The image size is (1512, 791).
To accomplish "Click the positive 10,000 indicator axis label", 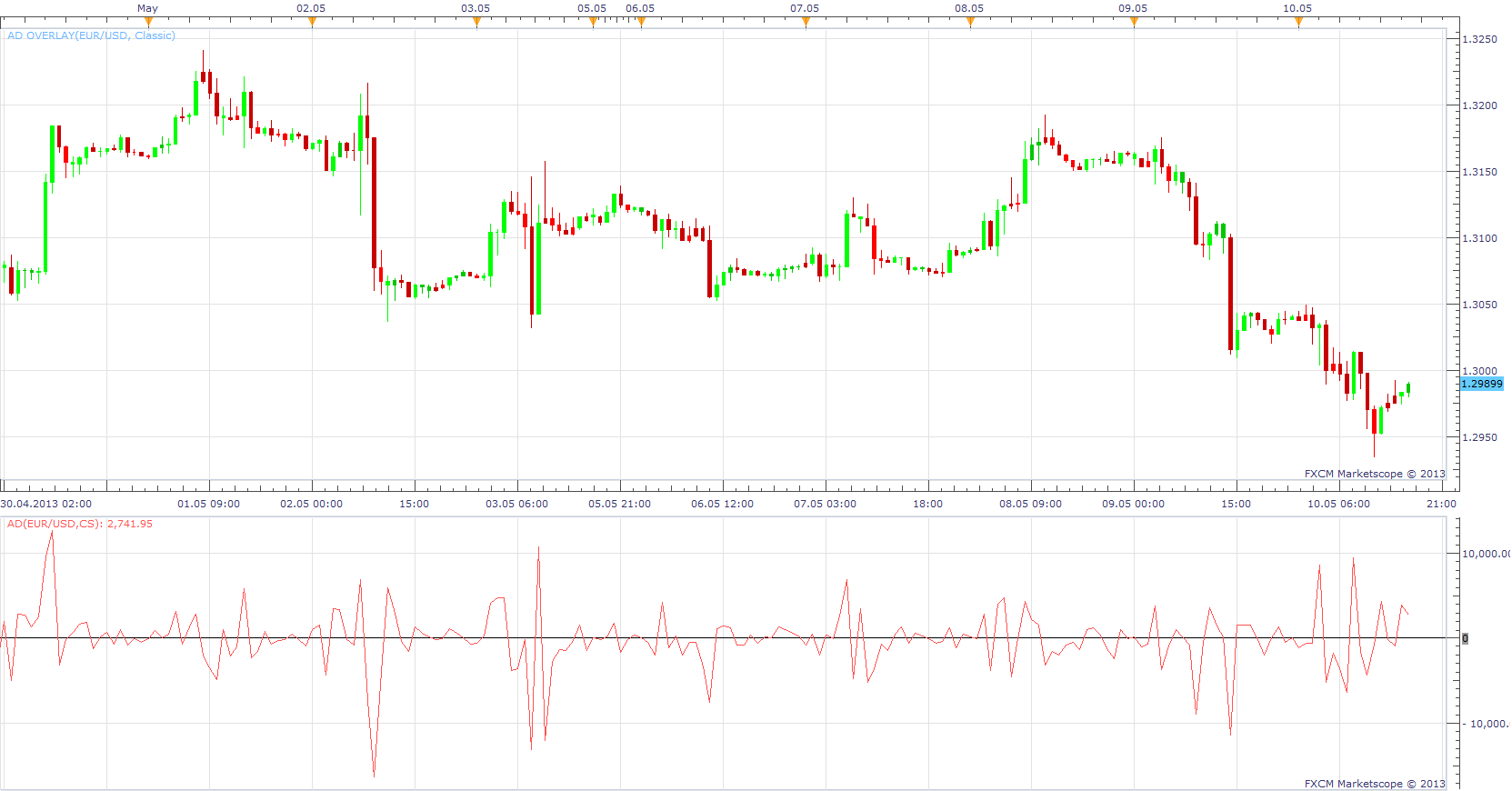I will pos(1486,554).
